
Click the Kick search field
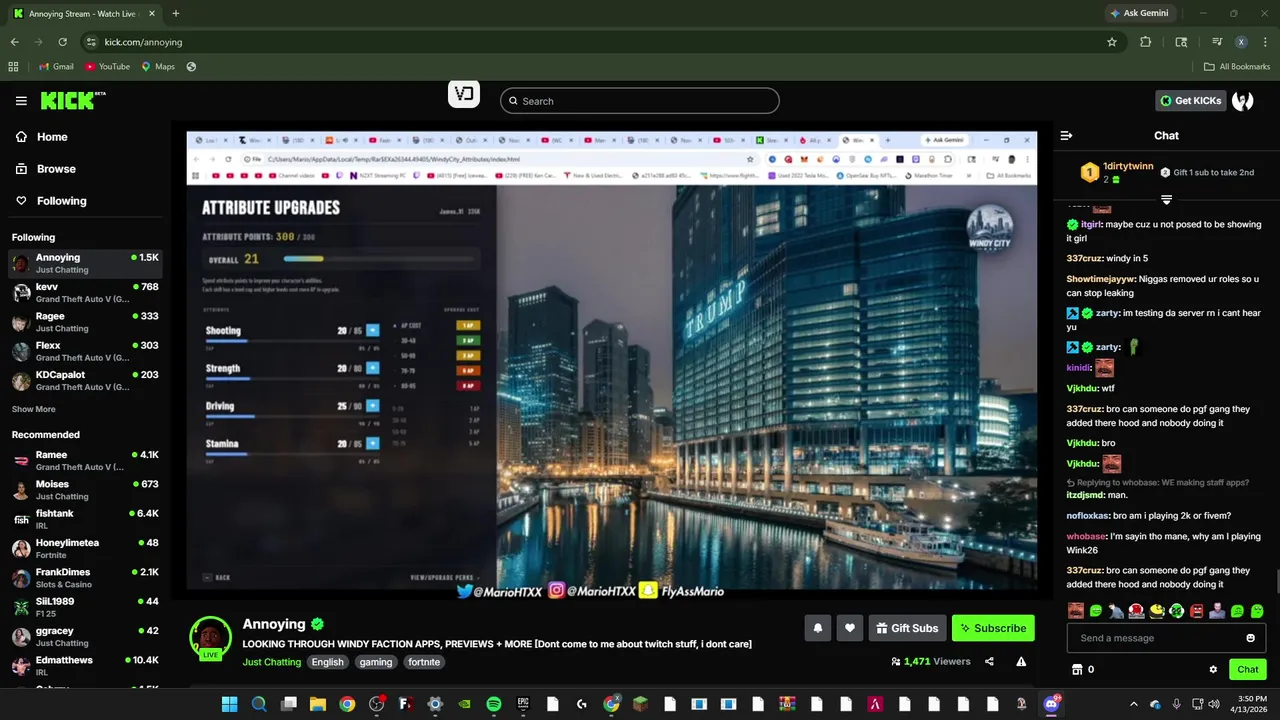pos(639,101)
